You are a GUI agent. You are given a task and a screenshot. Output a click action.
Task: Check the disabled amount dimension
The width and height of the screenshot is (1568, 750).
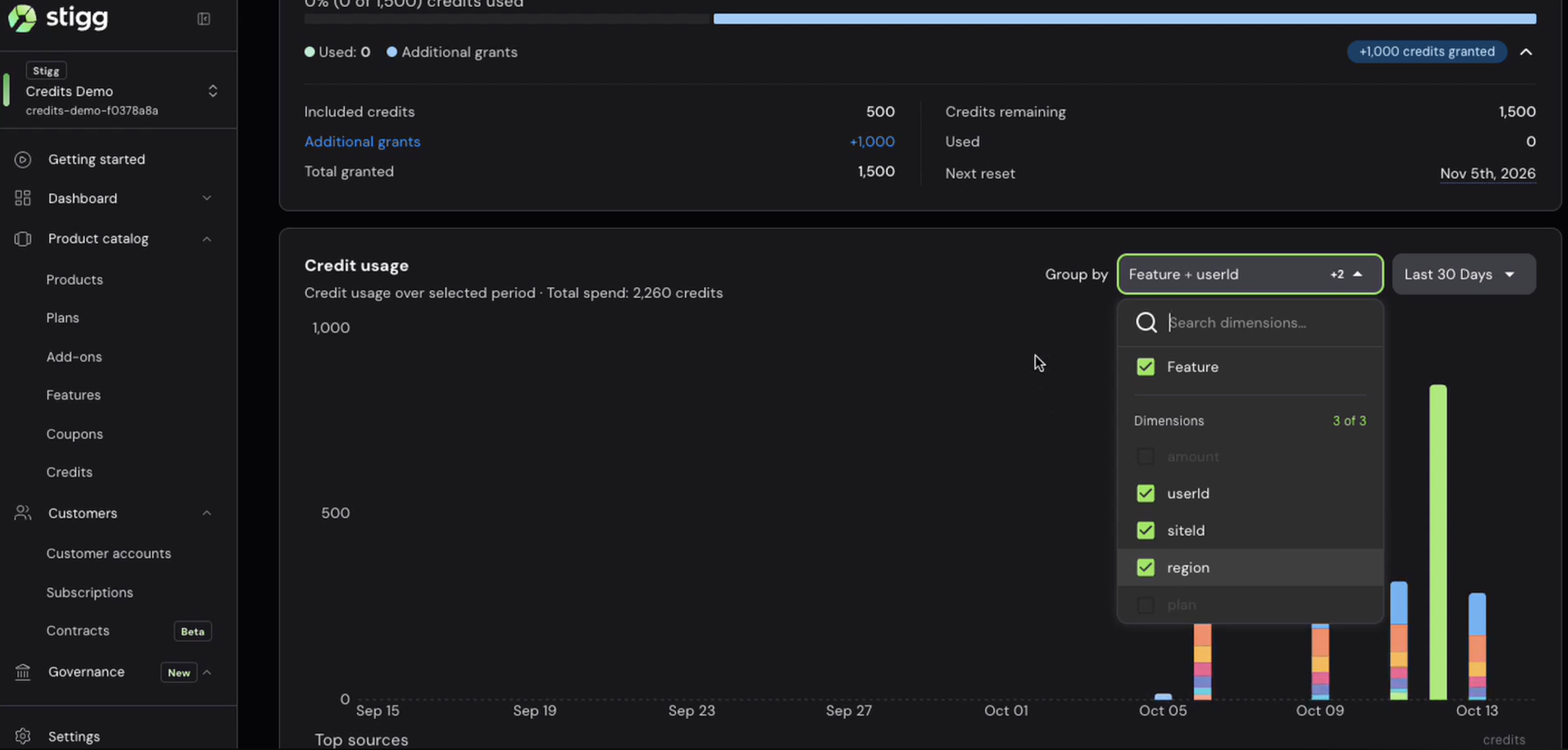tap(1146, 456)
